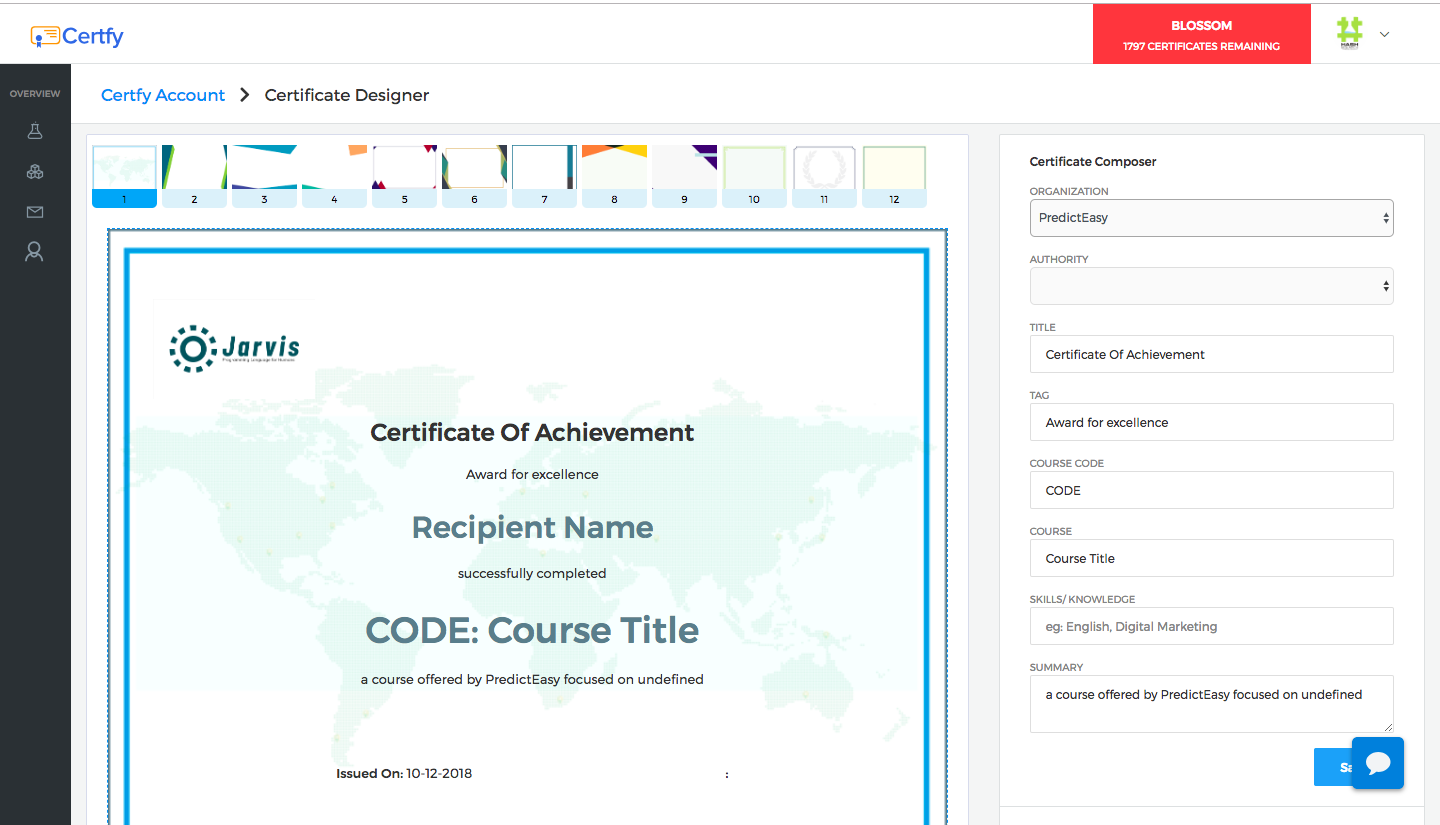Open the cubes icon in sidebar

point(35,172)
